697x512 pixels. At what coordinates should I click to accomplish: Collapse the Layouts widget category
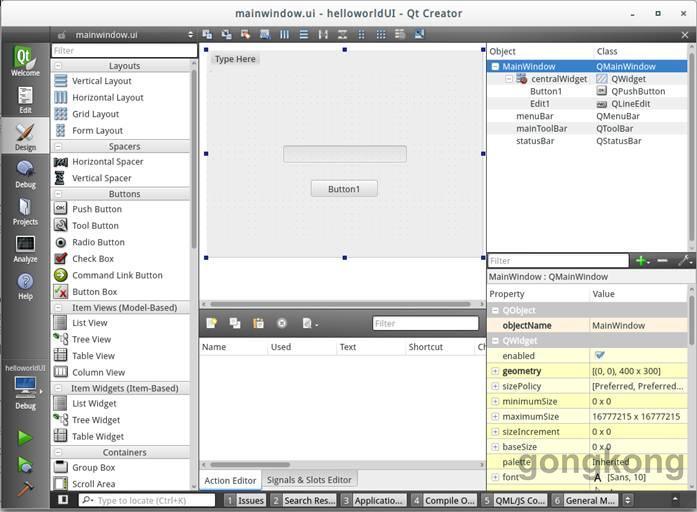pyautogui.click(x=58, y=66)
